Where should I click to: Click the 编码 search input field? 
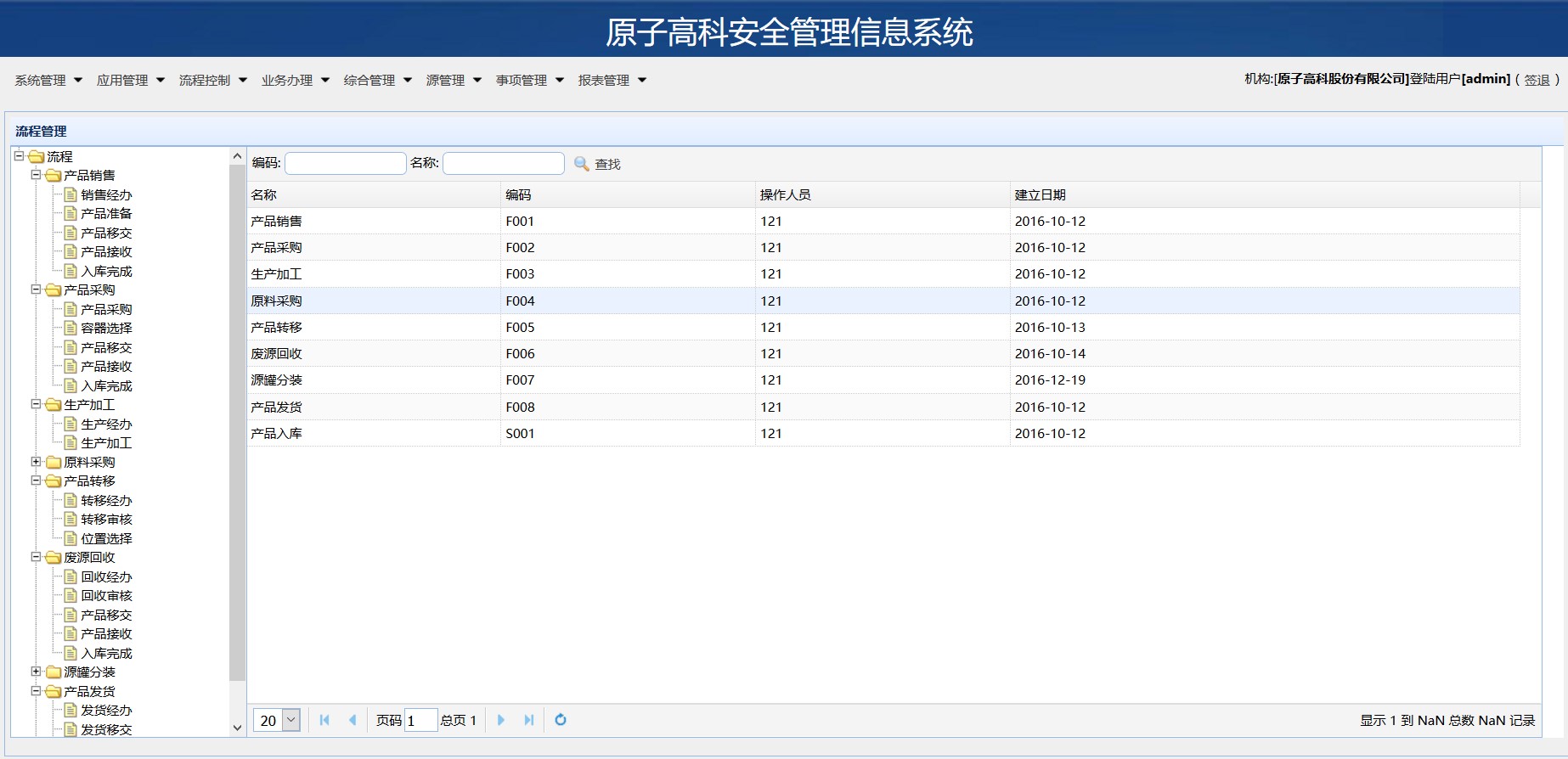tap(345, 163)
